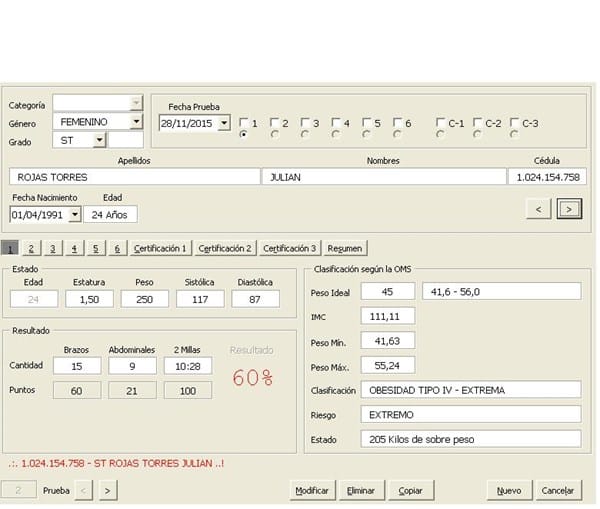The width and height of the screenshot is (600, 509).
Task: Enable the C-1 certification checkbox
Action: point(441,123)
